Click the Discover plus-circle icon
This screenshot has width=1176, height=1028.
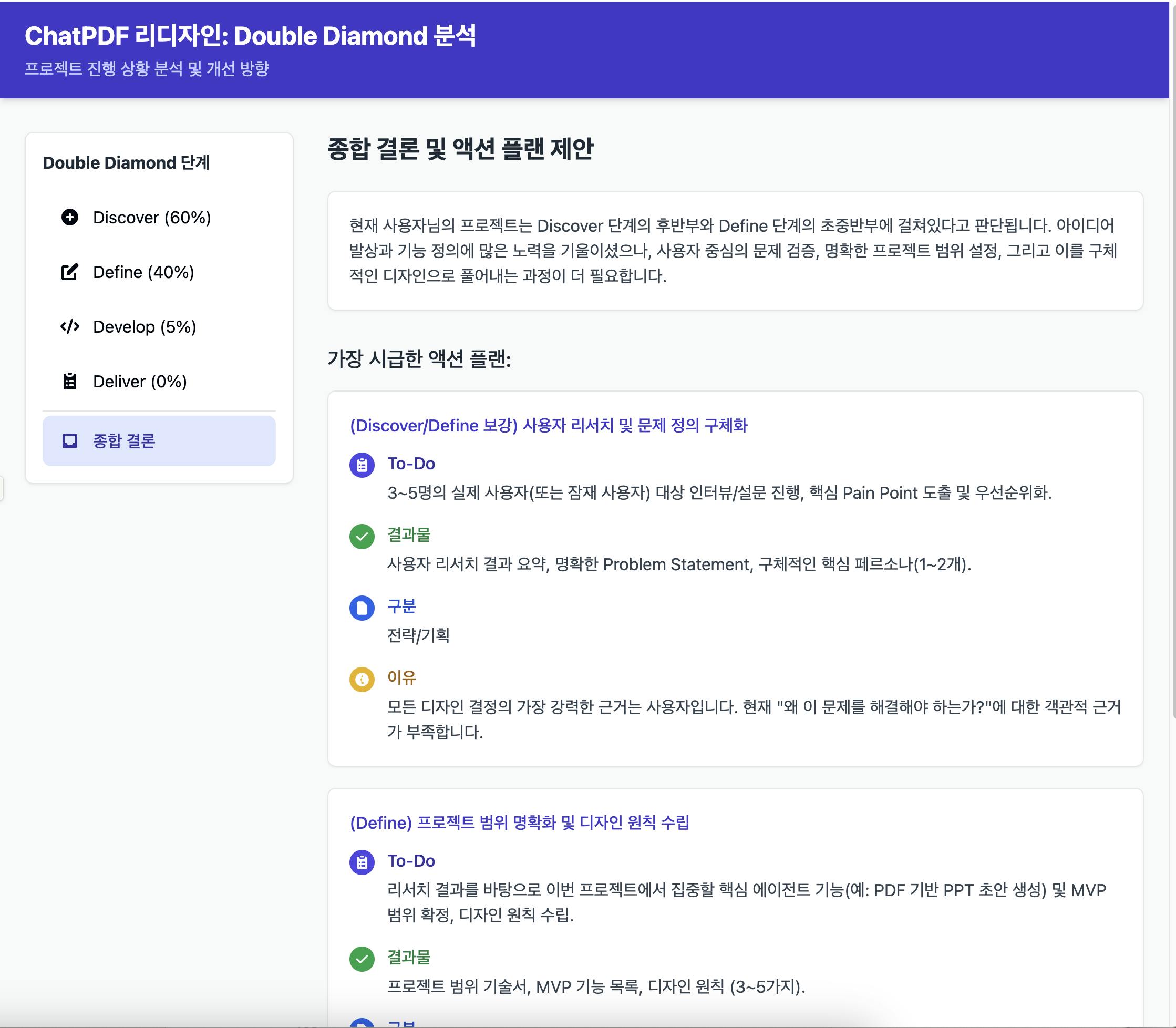[69, 218]
